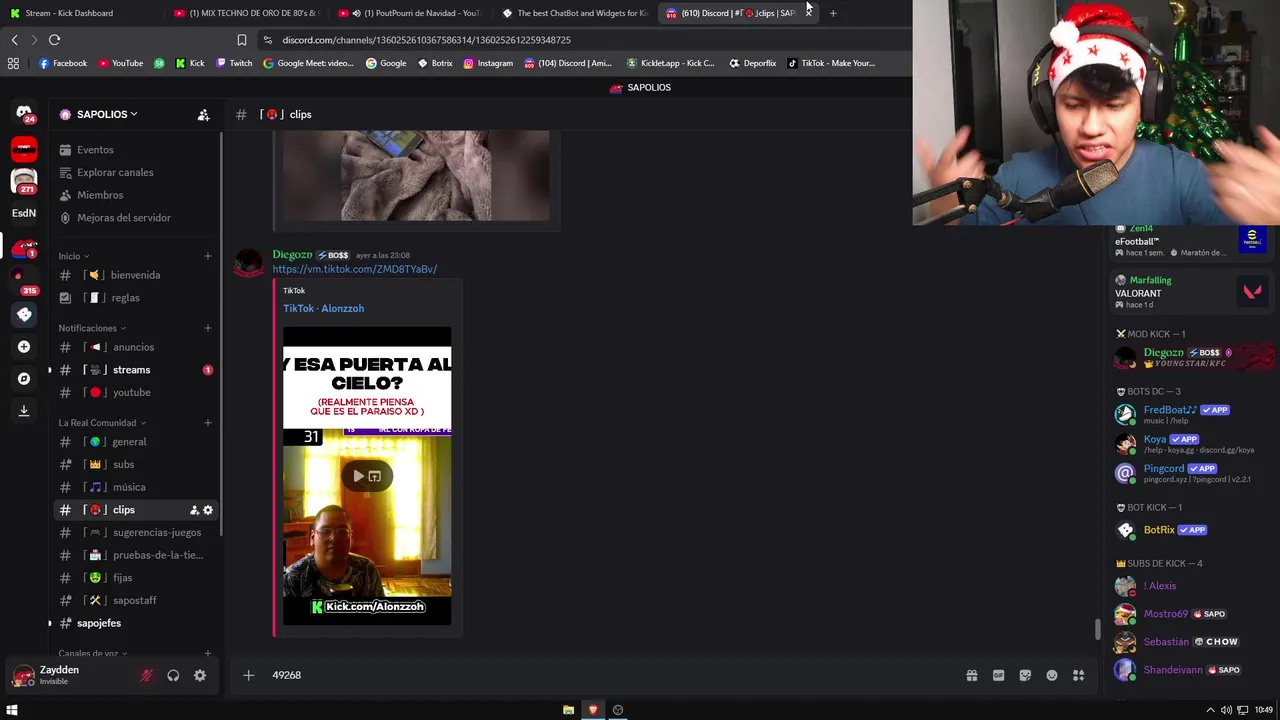
Task: Go to the bienvenida channel
Action: coord(134,275)
